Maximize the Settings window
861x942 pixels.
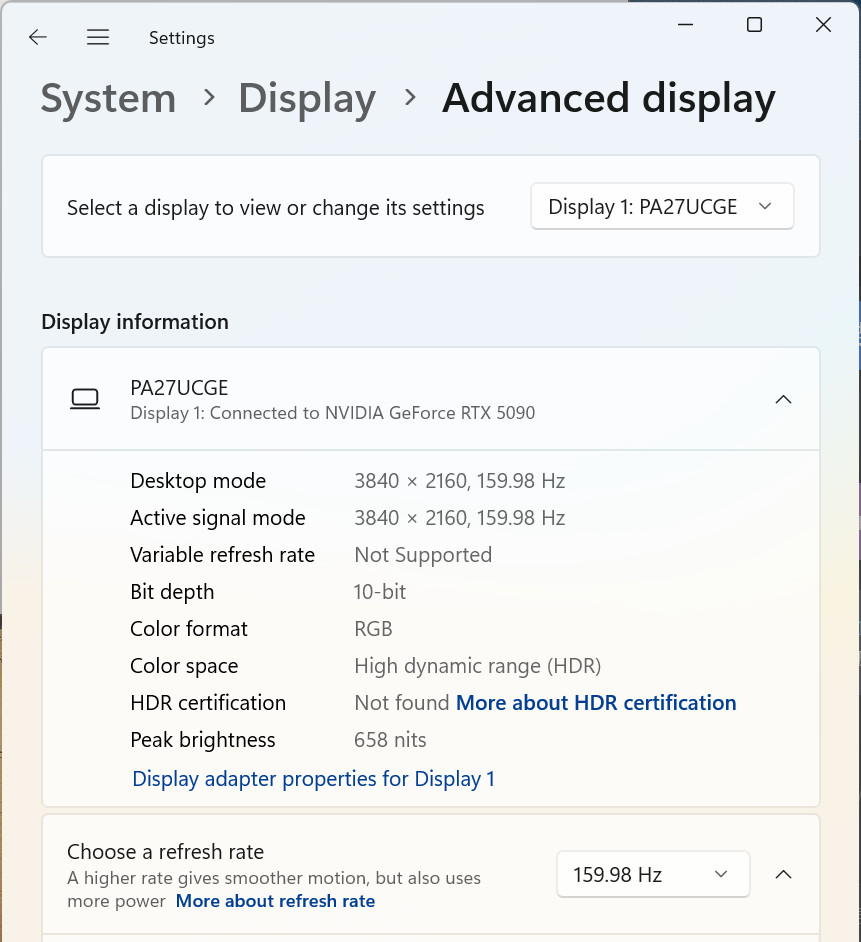click(754, 25)
